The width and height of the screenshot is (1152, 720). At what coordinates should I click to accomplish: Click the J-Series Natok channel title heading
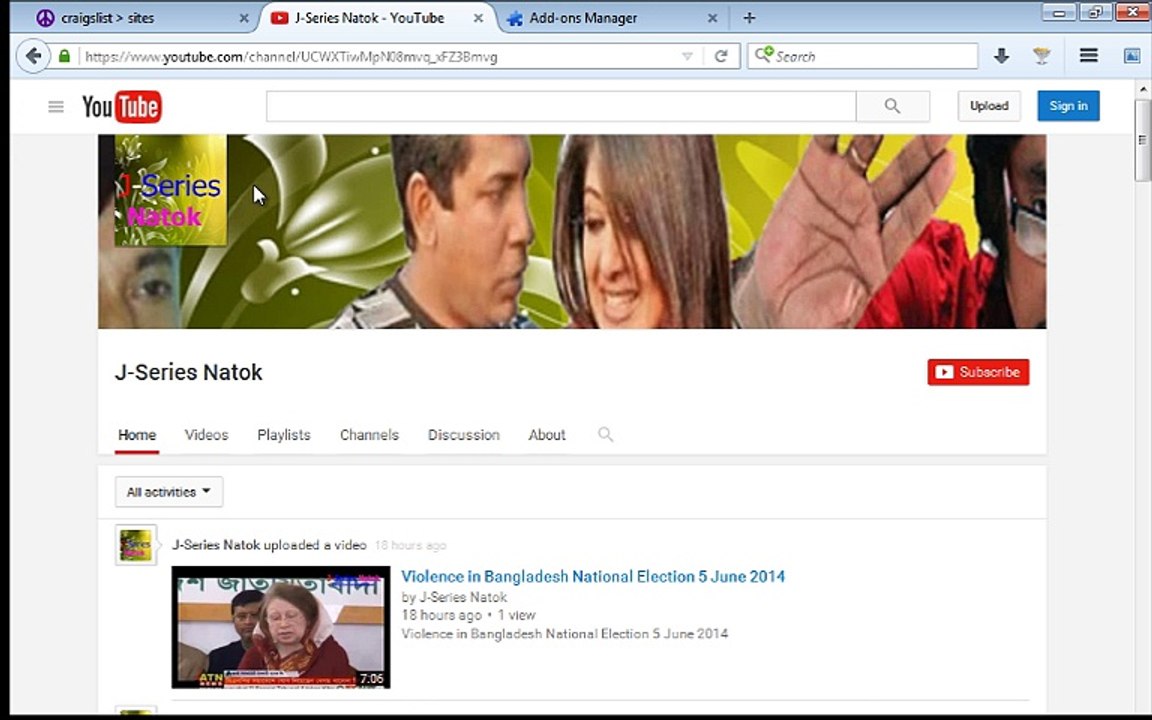pos(189,372)
